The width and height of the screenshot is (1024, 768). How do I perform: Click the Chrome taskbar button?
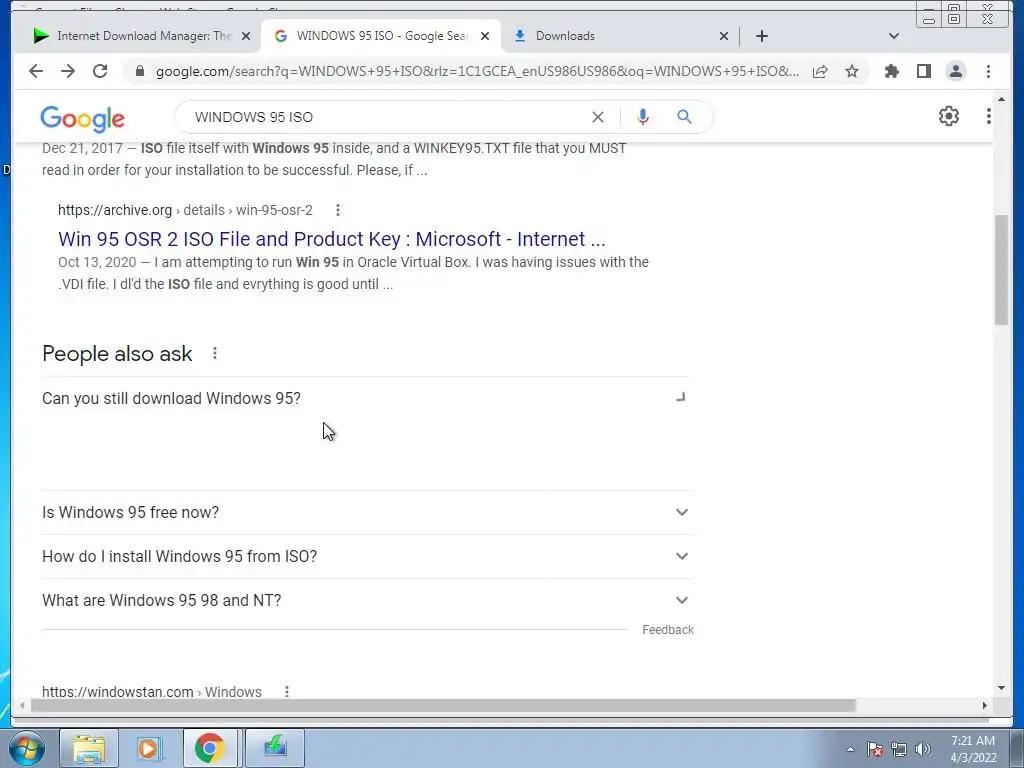click(x=210, y=748)
